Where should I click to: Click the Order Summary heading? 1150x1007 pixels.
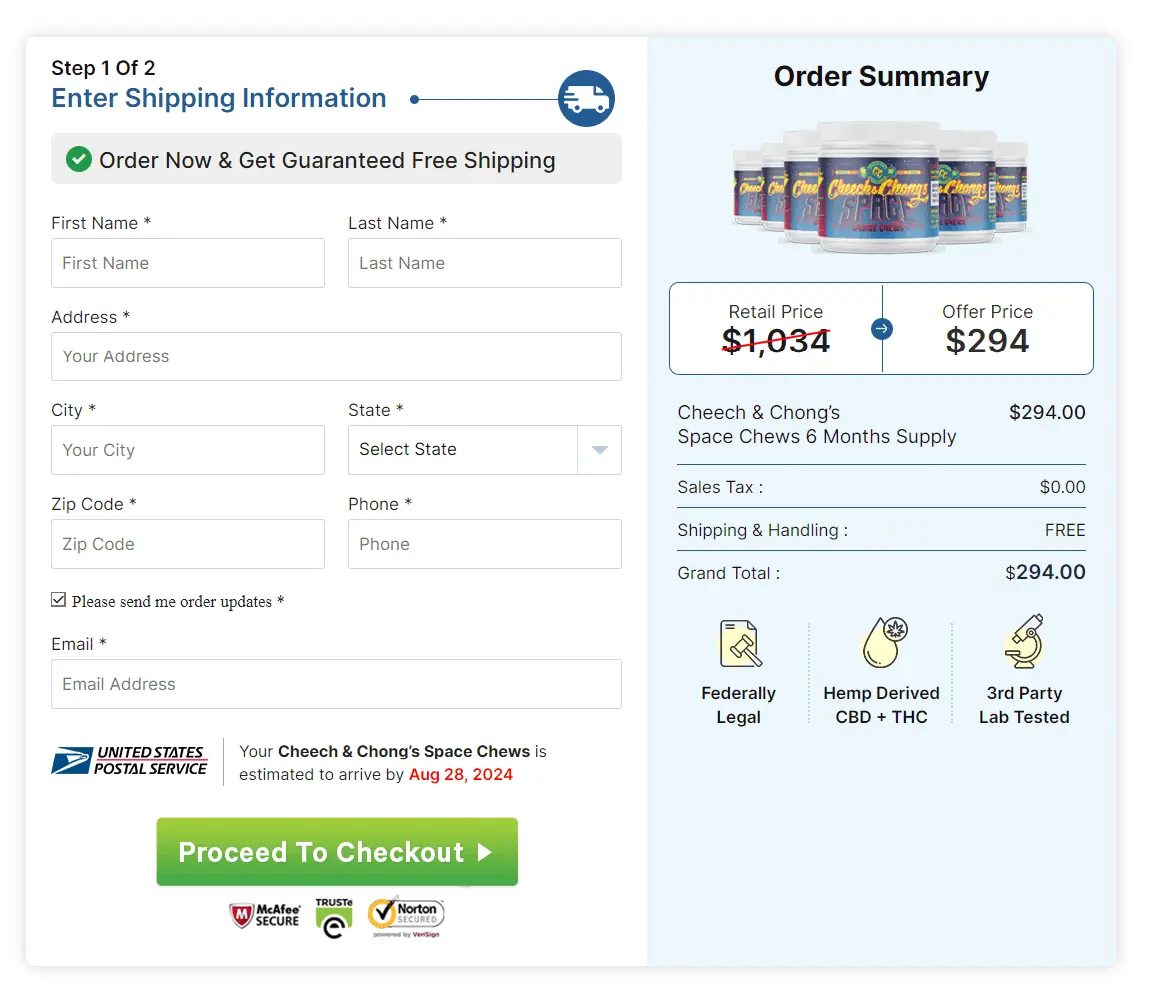click(x=881, y=76)
